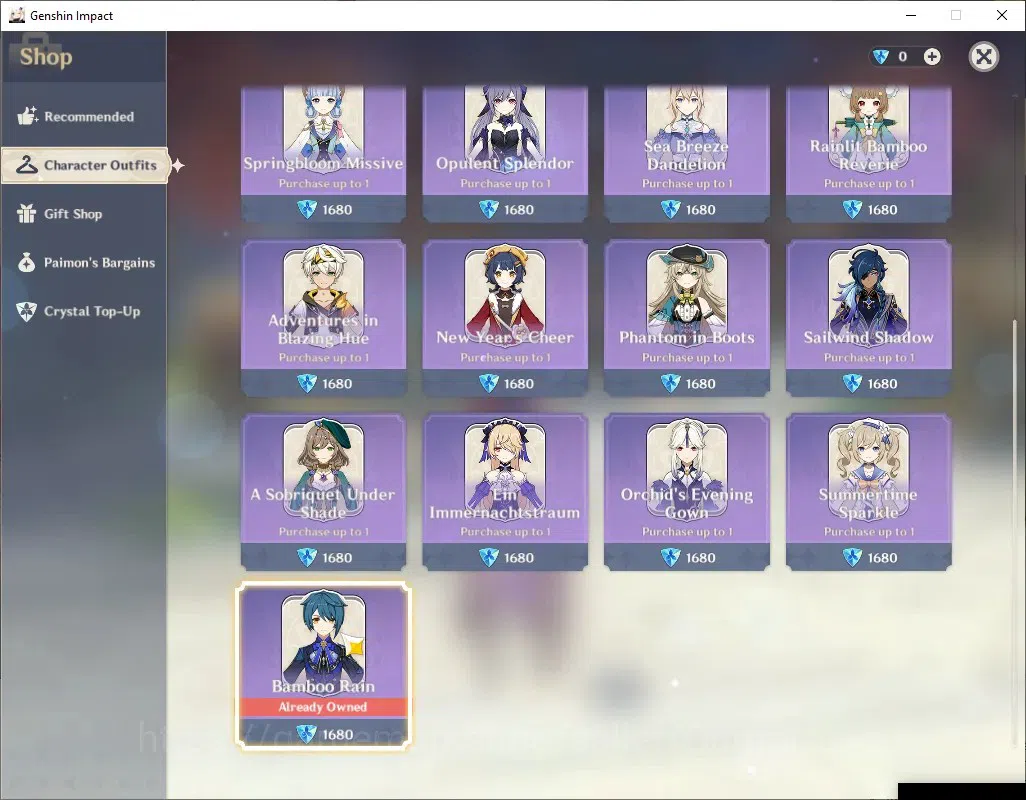Click the 1680 price under Summertime Sparkle
The height and width of the screenshot is (800, 1026).
[x=882, y=558]
